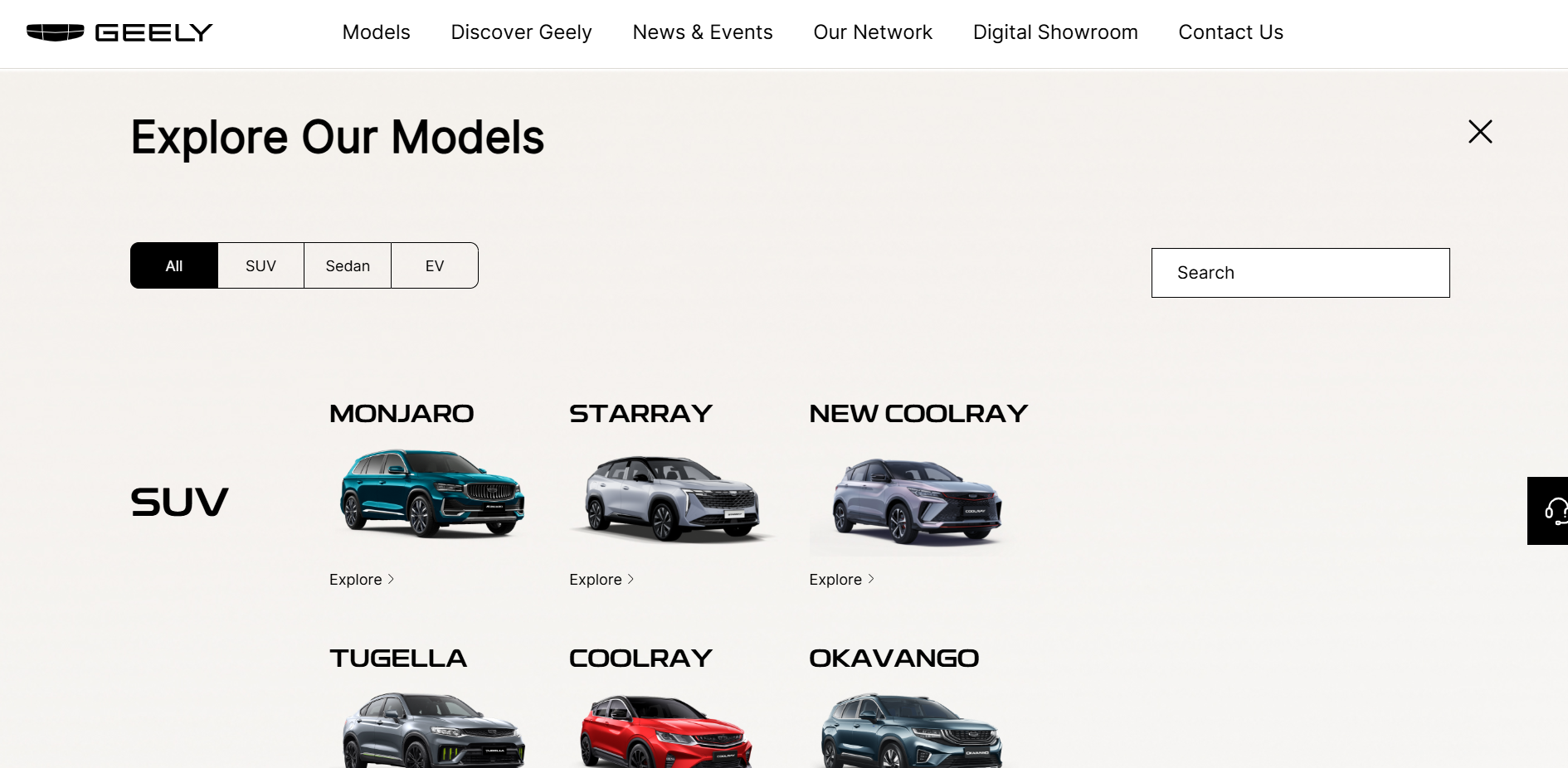Go to News & Events
The height and width of the screenshot is (768, 1568).
(703, 32)
